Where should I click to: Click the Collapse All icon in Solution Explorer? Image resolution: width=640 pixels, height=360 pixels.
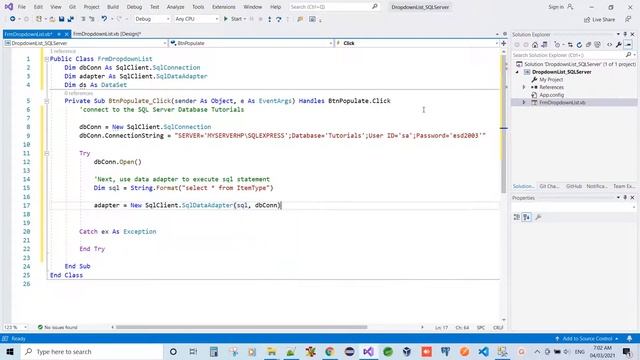588,44
